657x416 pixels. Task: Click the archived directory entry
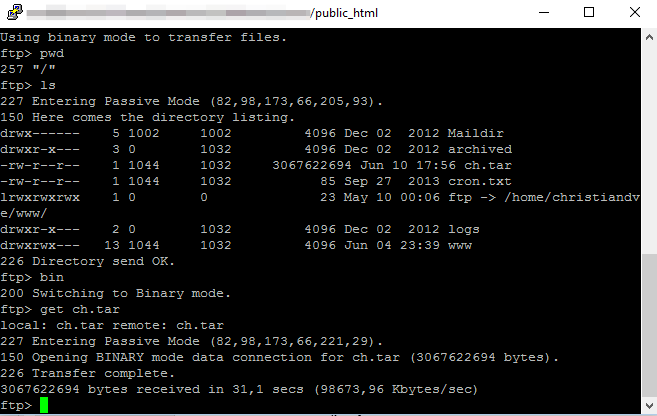(x=480, y=149)
